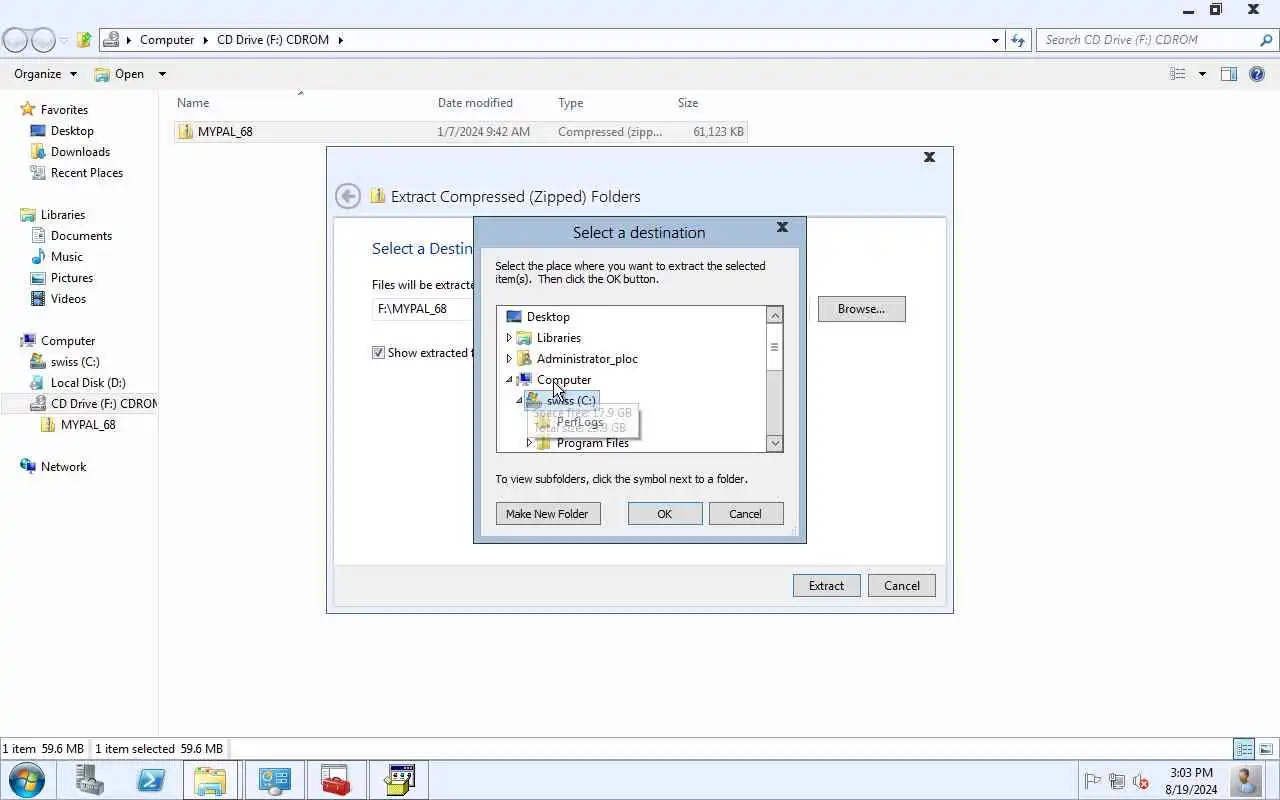The height and width of the screenshot is (800, 1280).
Task: Click the search magnifier icon
Action: [x=1266, y=40]
